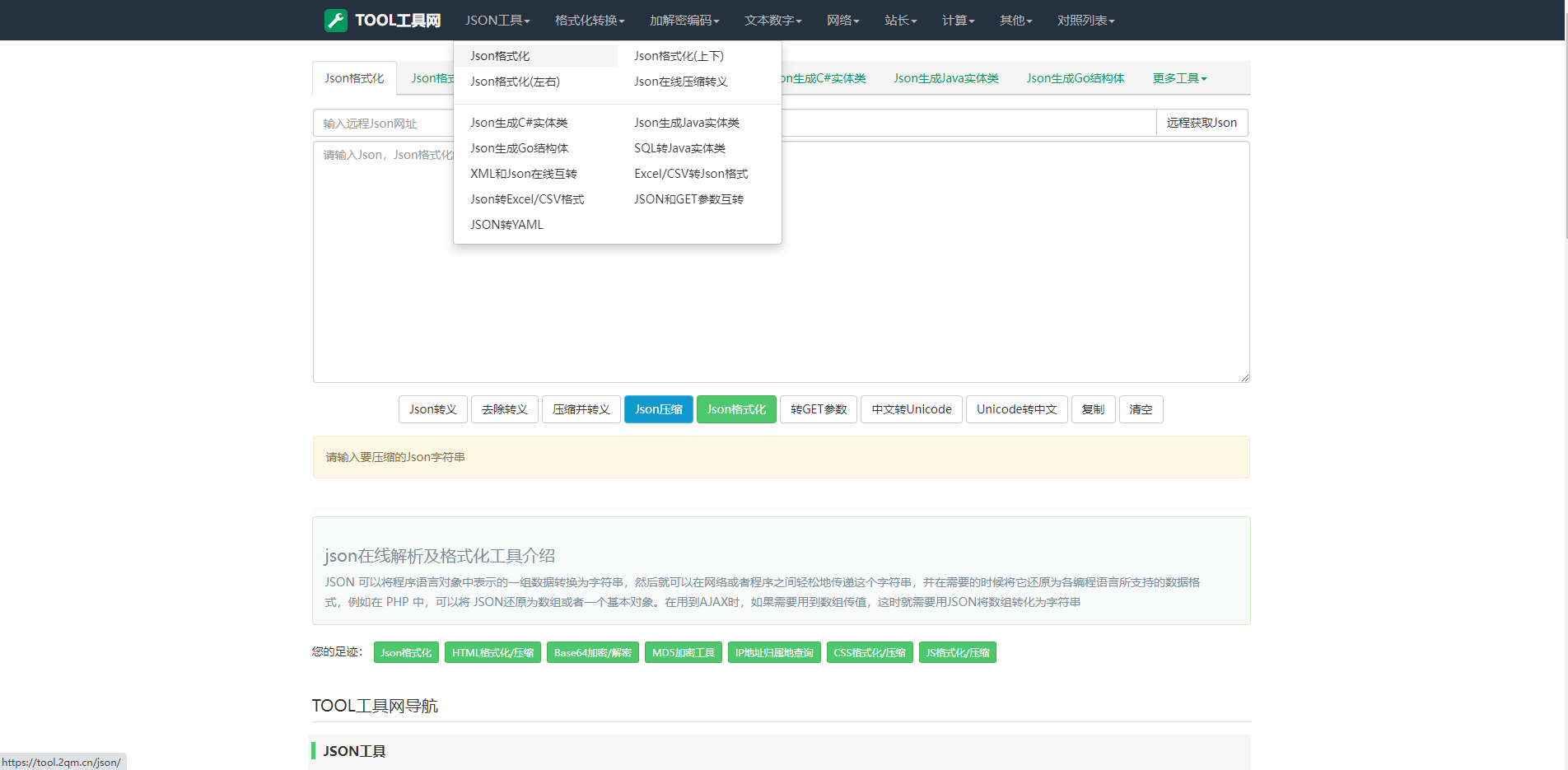This screenshot has width=1568, height=770.
Task: Select Json生成Go结构体 in the dropdown list
Action: (519, 148)
